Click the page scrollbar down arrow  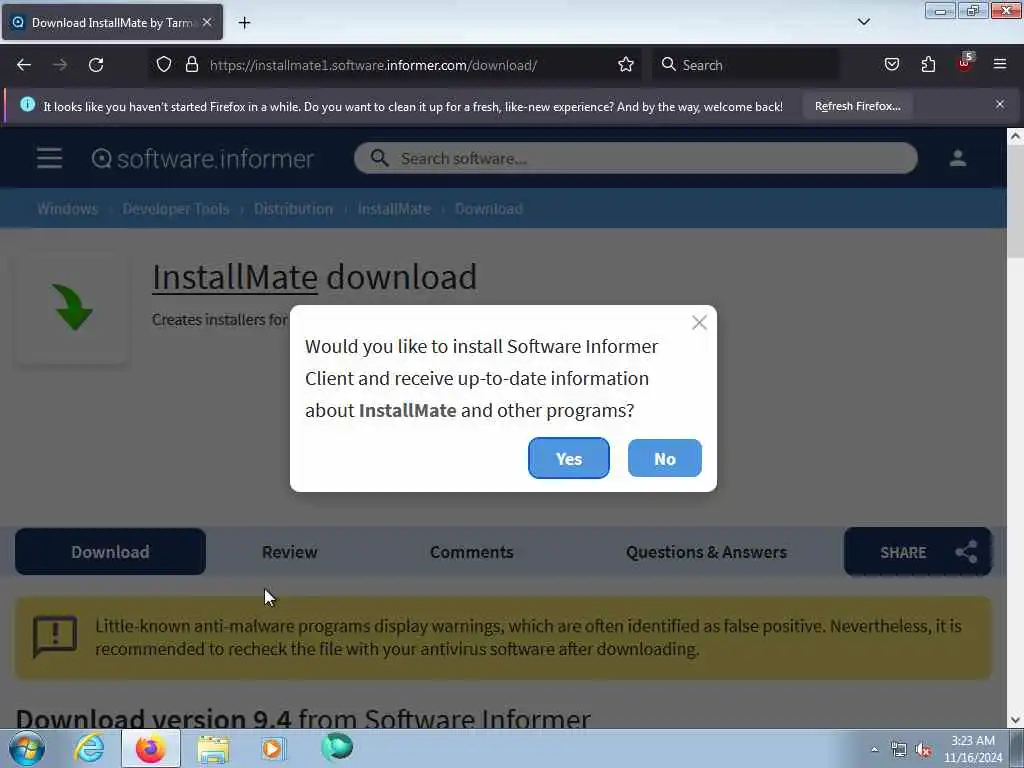(x=1015, y=720)
